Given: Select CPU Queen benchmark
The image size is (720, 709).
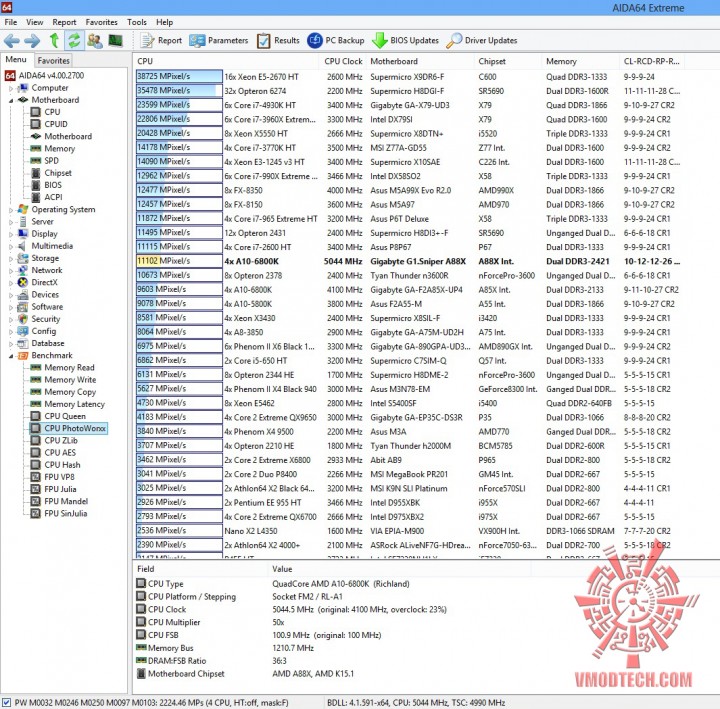Looking at the screenshot, I should tap(58, 416).
